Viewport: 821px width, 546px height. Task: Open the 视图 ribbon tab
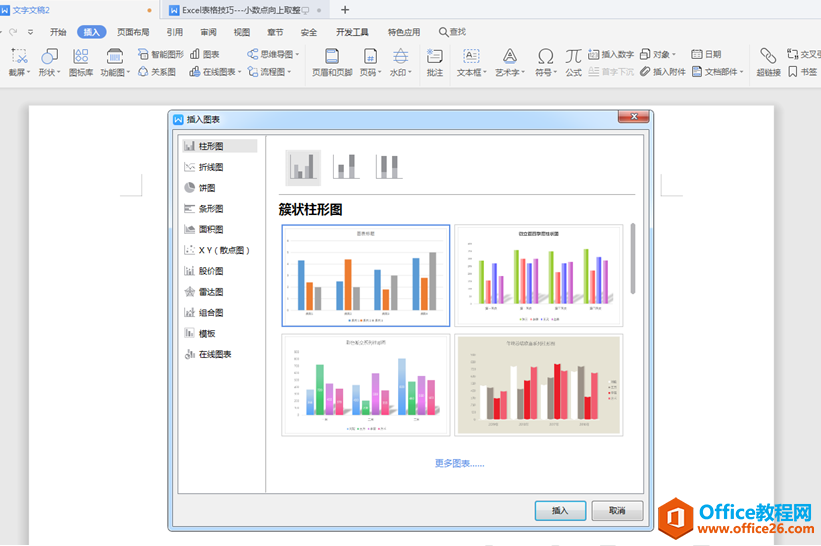click(241, 32)
